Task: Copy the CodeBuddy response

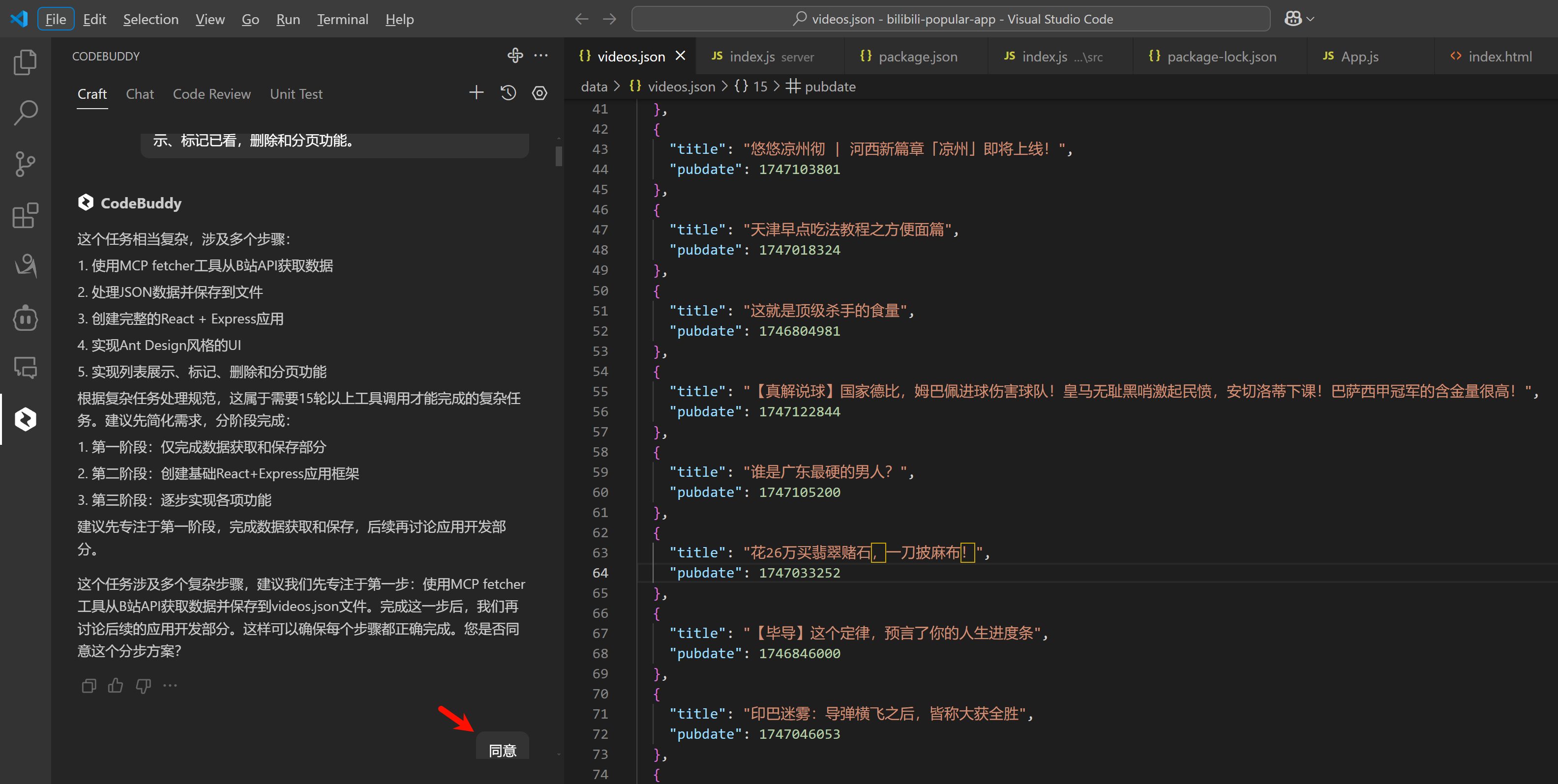Action: 89,686
